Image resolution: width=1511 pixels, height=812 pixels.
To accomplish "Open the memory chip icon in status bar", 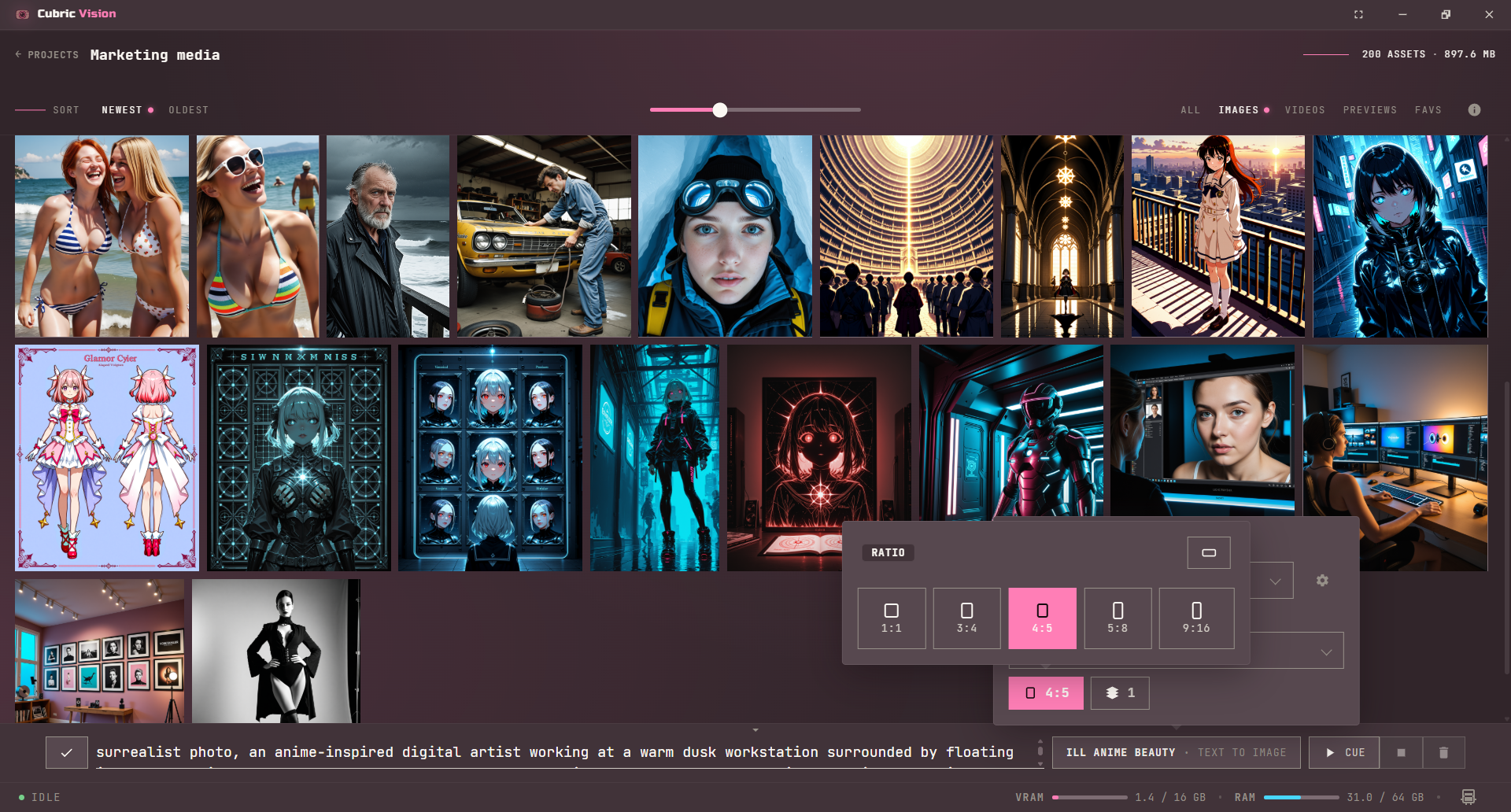I will point(1468,797).
